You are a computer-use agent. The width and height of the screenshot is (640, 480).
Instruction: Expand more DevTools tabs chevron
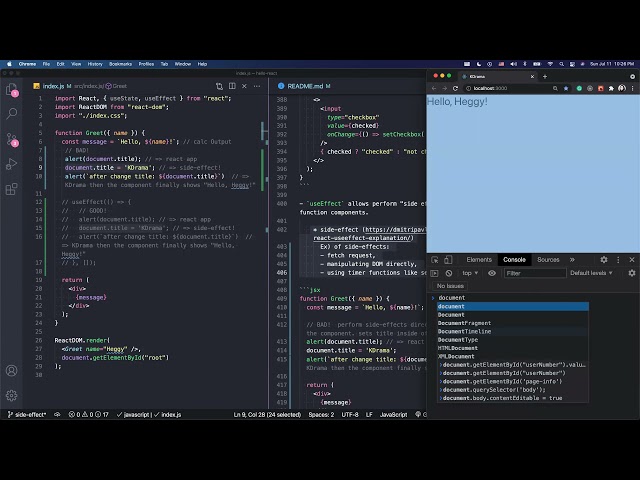click(572, 260)
